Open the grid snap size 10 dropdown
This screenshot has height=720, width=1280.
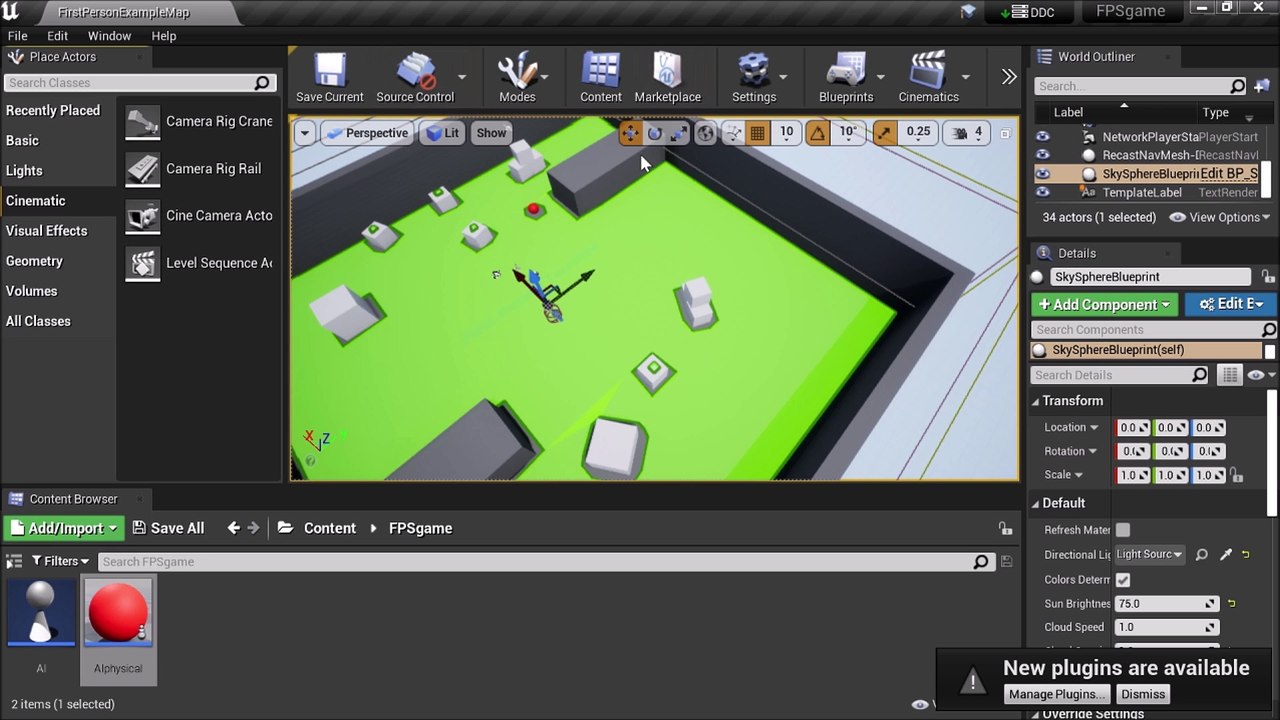coord(787,132)
